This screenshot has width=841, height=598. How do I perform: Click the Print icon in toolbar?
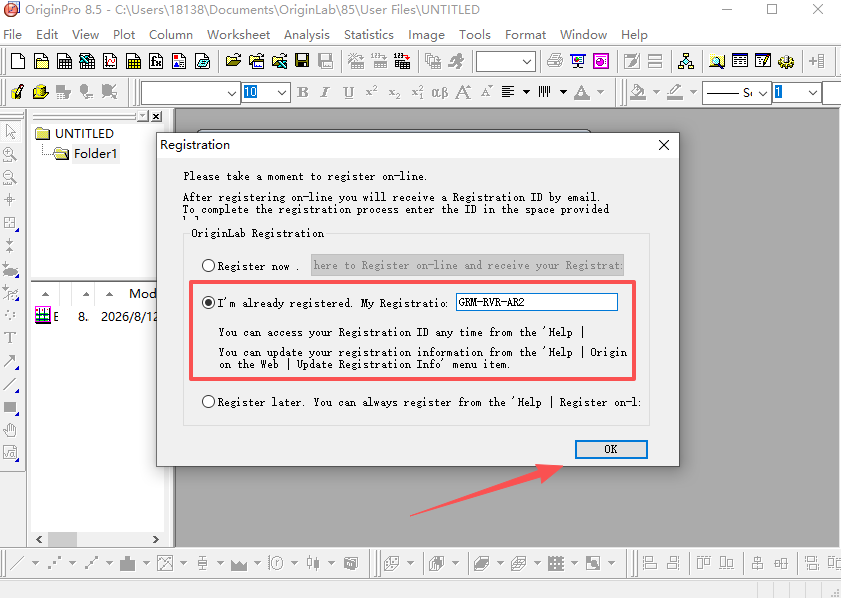555,61
